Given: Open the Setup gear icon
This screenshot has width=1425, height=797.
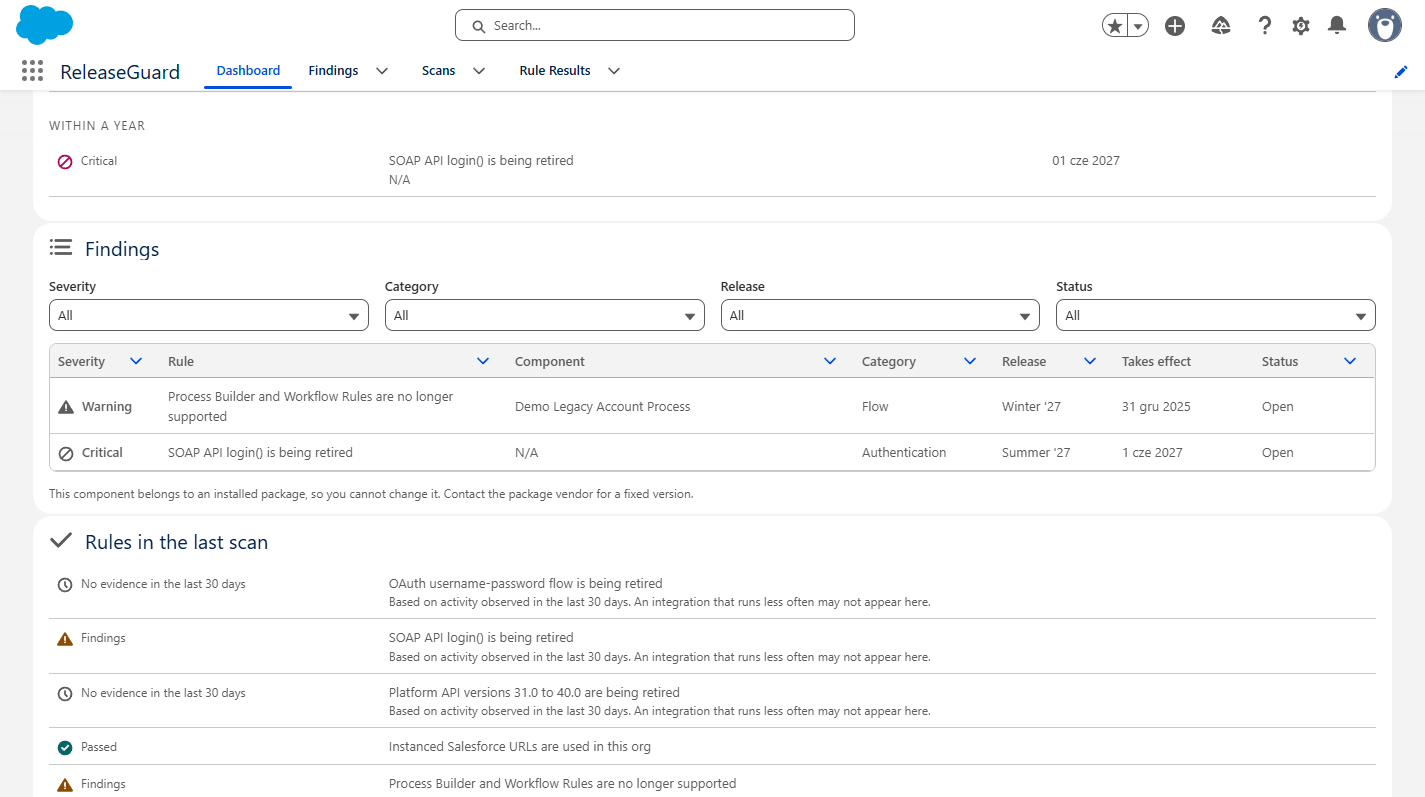Looking at the screenshot, I should point(1301,26).
